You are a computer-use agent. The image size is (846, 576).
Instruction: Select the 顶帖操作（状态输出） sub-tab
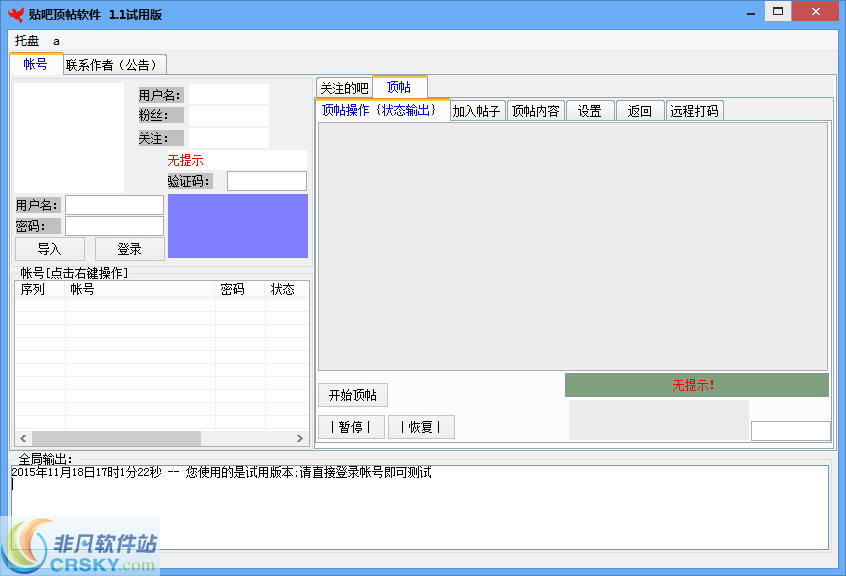(382, 110)
